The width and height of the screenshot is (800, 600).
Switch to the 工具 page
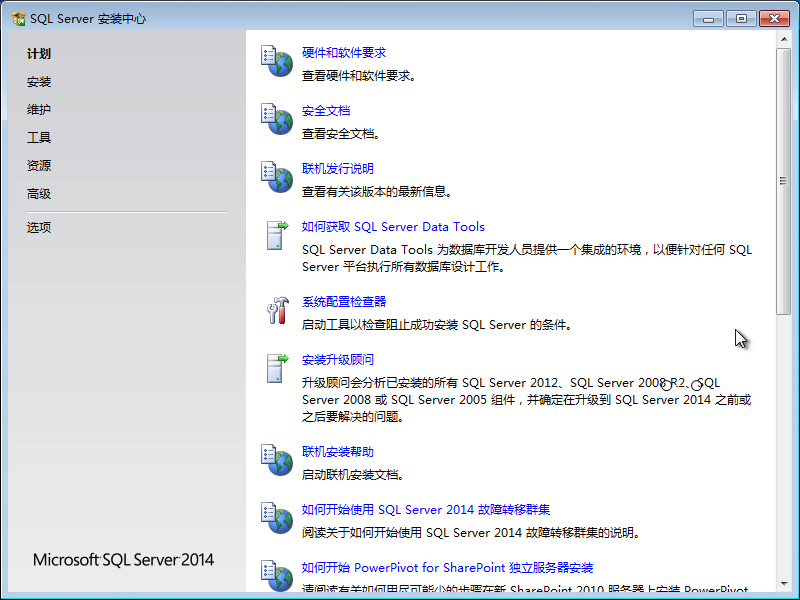39,138
